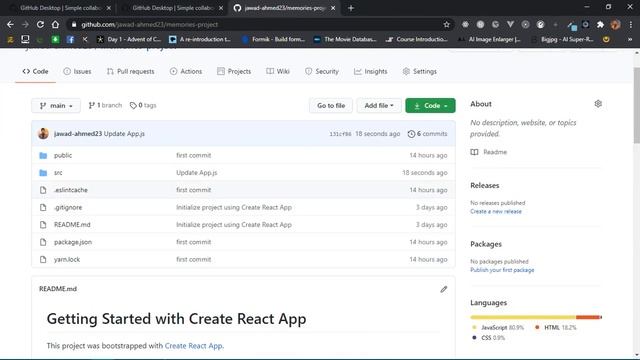640x360 pixels.
Task: Open the Update App.js commit message in header
Action: 124,134
